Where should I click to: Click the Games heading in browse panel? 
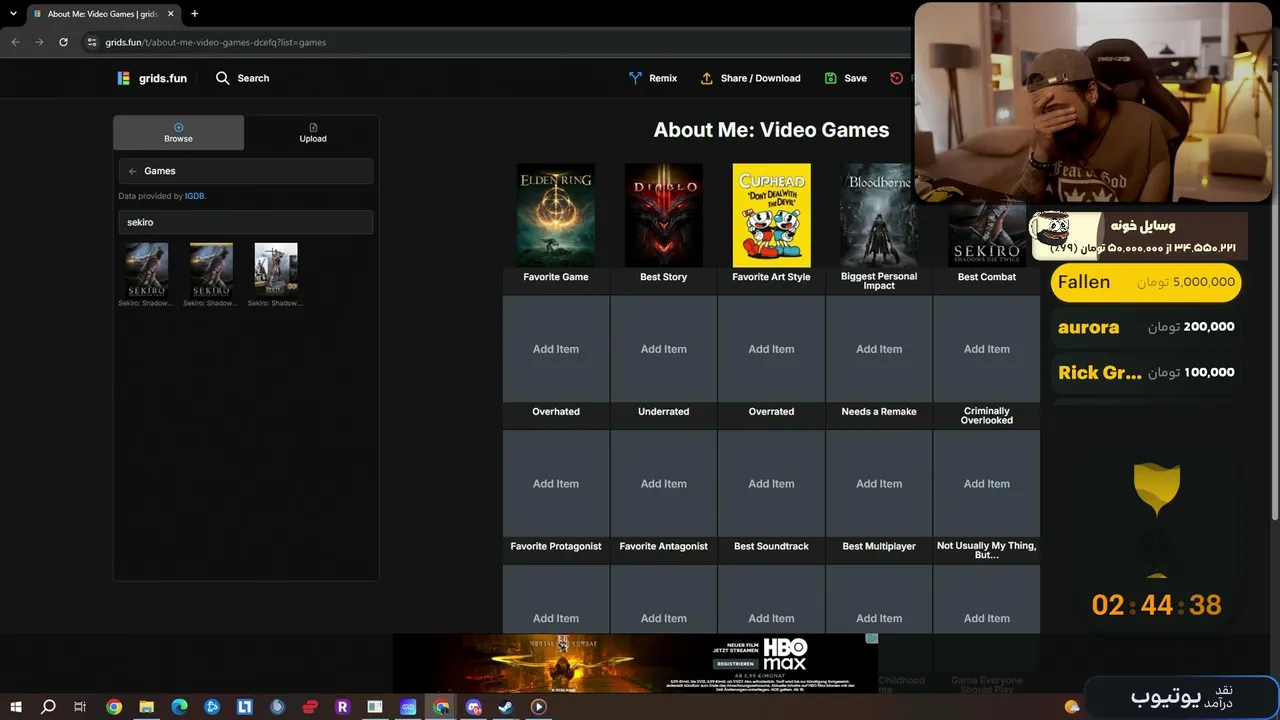click(160, 171)
